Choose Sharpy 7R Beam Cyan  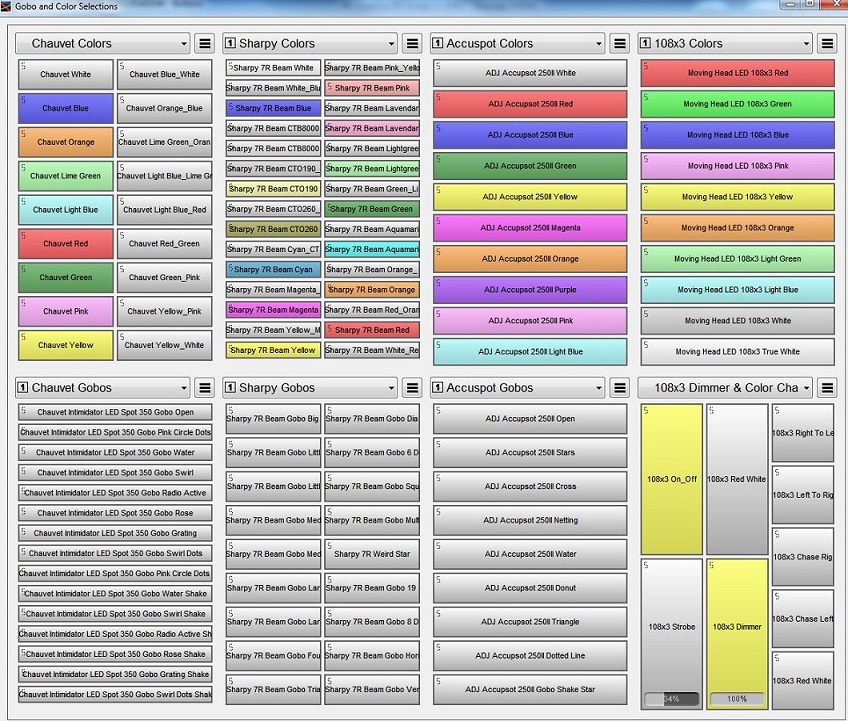(x=273, y=269)
